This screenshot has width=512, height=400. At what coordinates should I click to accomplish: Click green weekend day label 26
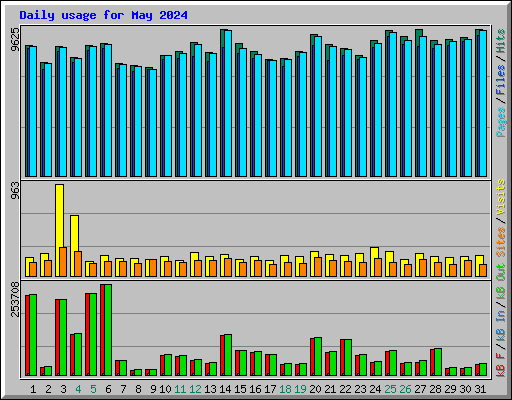pyautogui.click(x=405, y=389)
